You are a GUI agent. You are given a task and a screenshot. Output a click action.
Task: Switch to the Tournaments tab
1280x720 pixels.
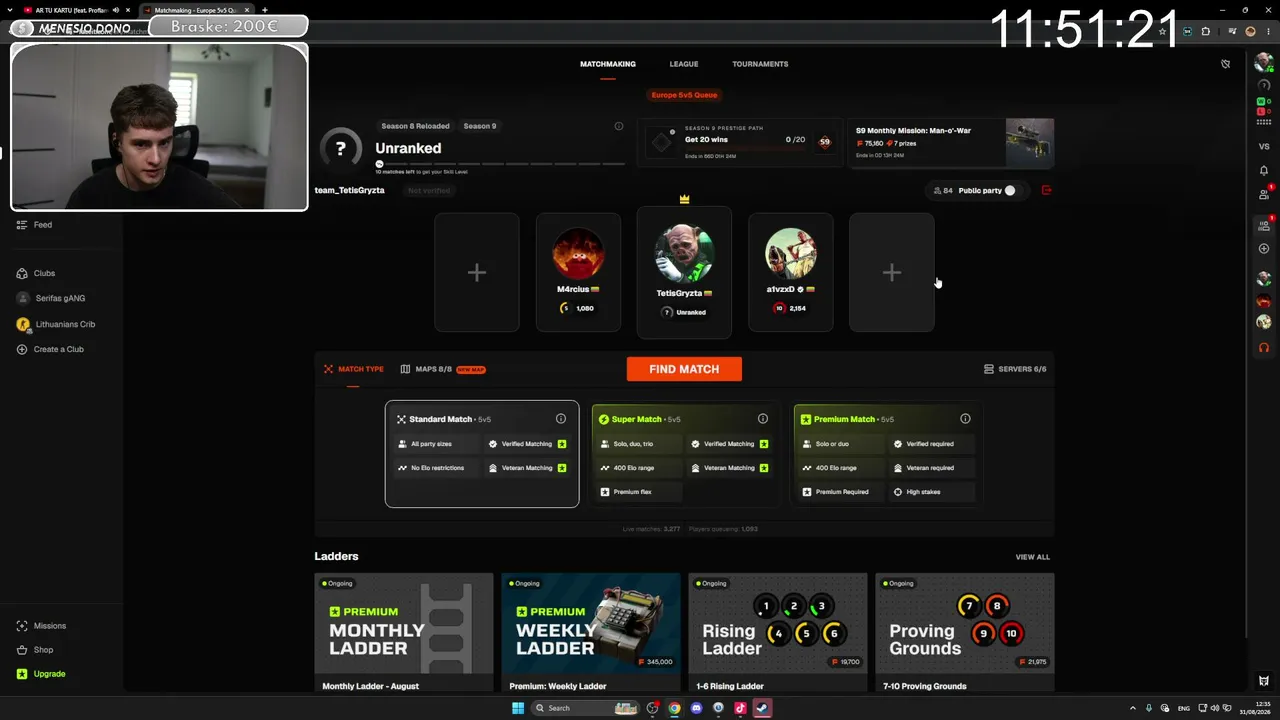pyautogui.click(x=760, y=64)
